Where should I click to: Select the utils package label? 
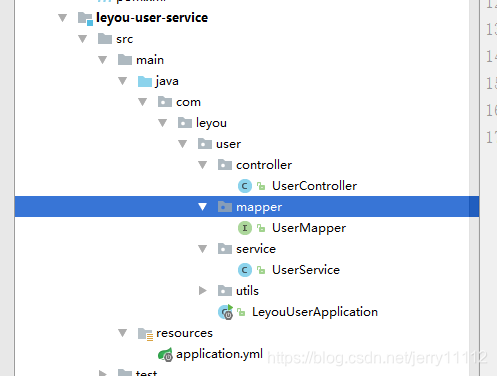point(247,291)
